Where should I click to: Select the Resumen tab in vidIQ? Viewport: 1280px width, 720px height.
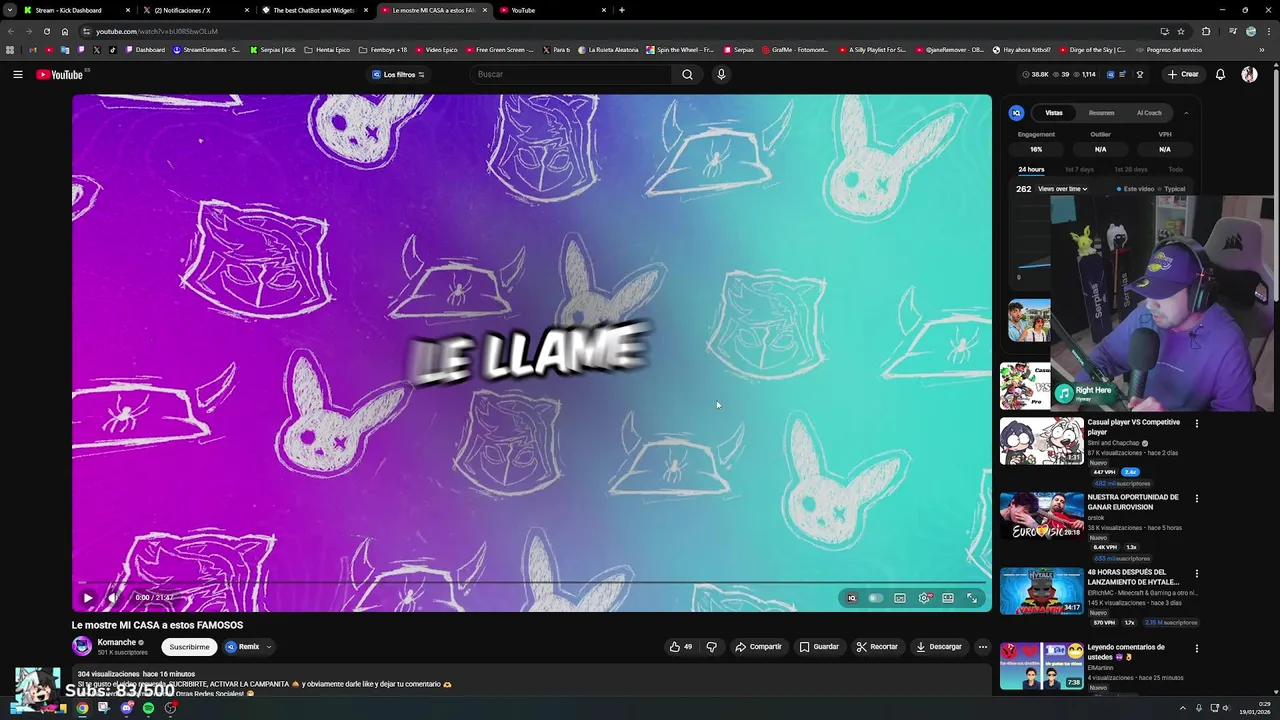1101,113
